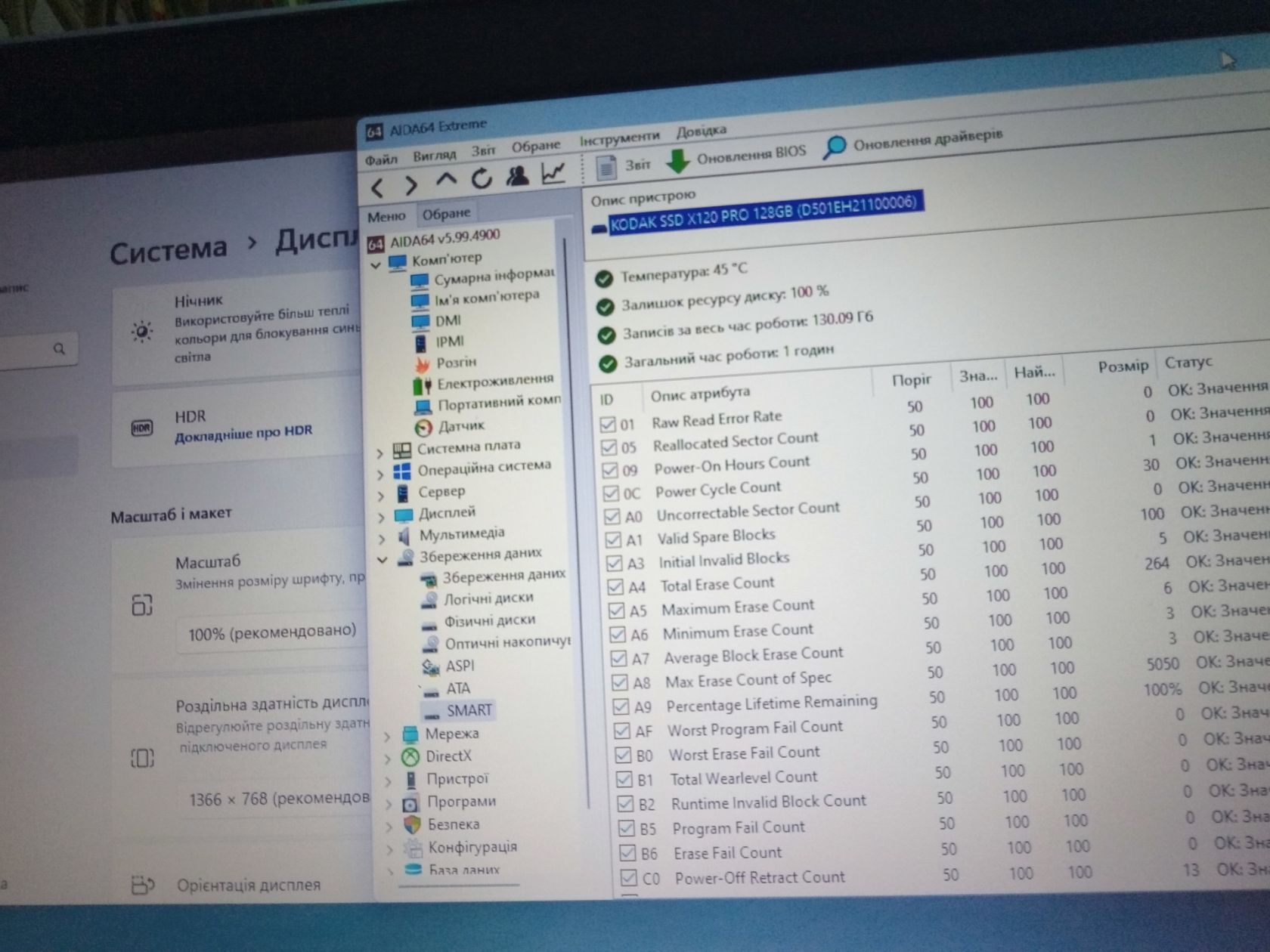Go forward with the right arrow toolbar icon
This screenshot has width=1270, height=952.
click(410, 184)
